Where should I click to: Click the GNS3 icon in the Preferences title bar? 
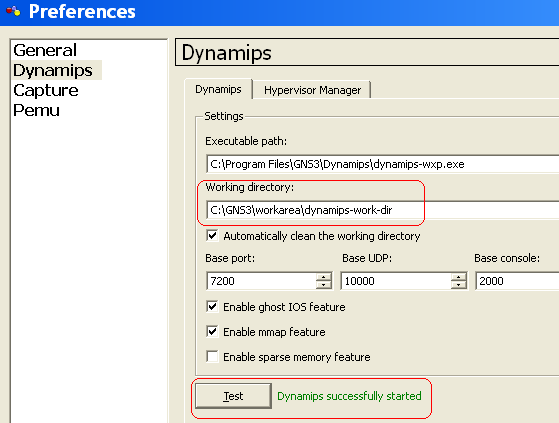pos(13,11)
